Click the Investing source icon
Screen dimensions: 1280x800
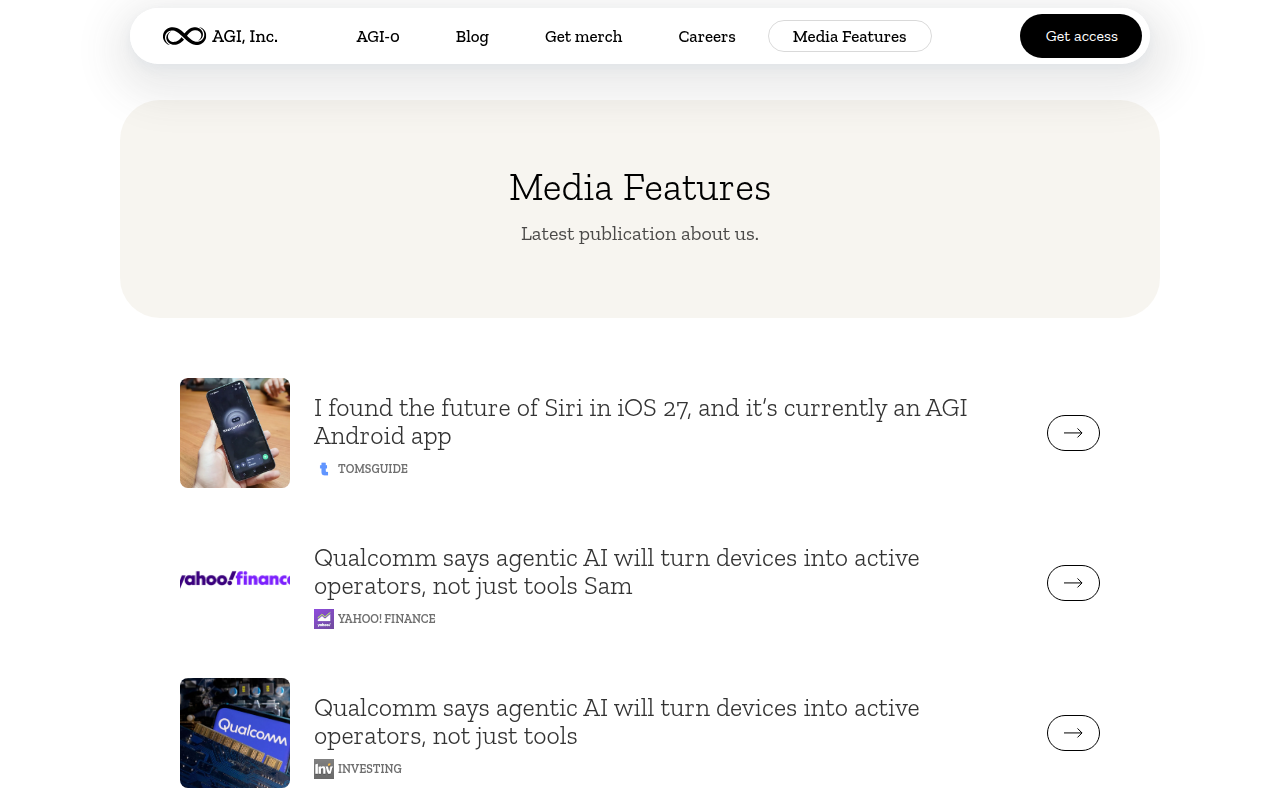tap(324, 769)
